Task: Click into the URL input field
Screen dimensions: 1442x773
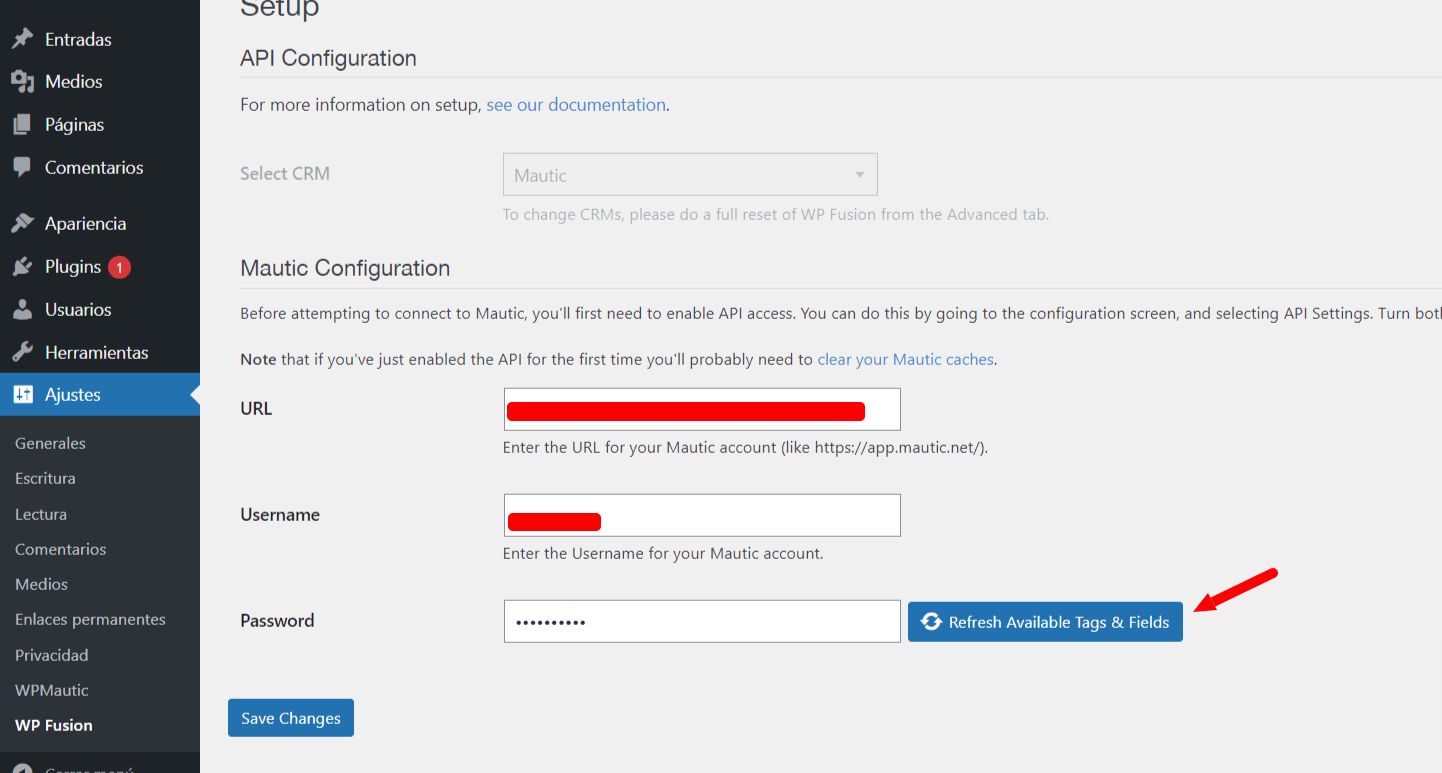Action: pyautogui.click(x=702, y=409)
